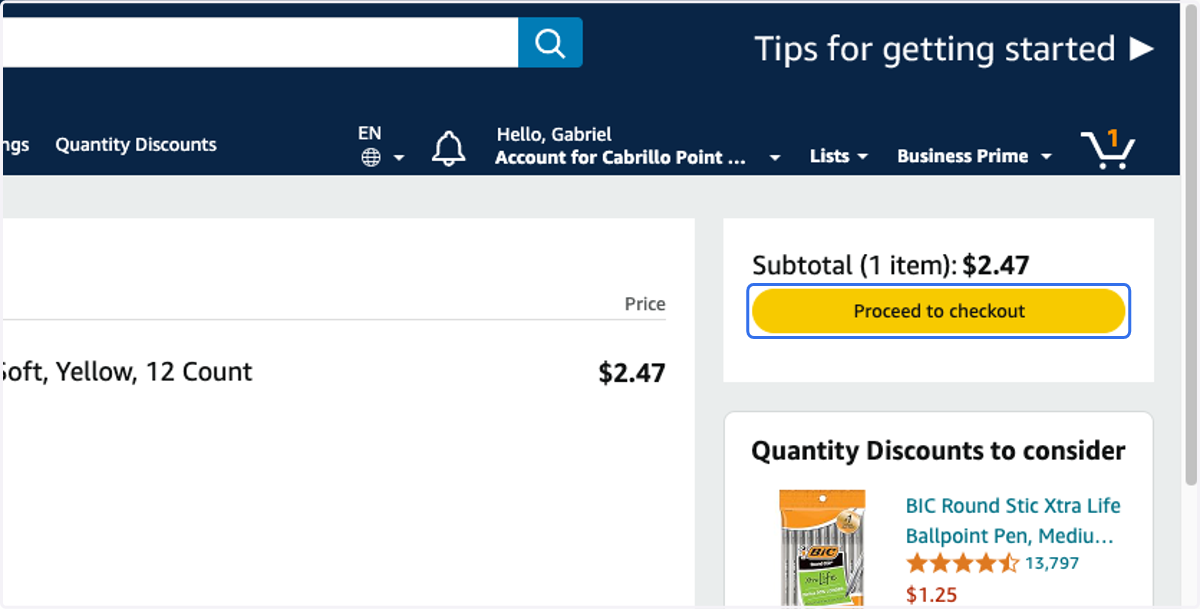Open the notifications bell icon
Viewport: 1200px width, 609px height.
pyautogui.click(x=449, y=148)
